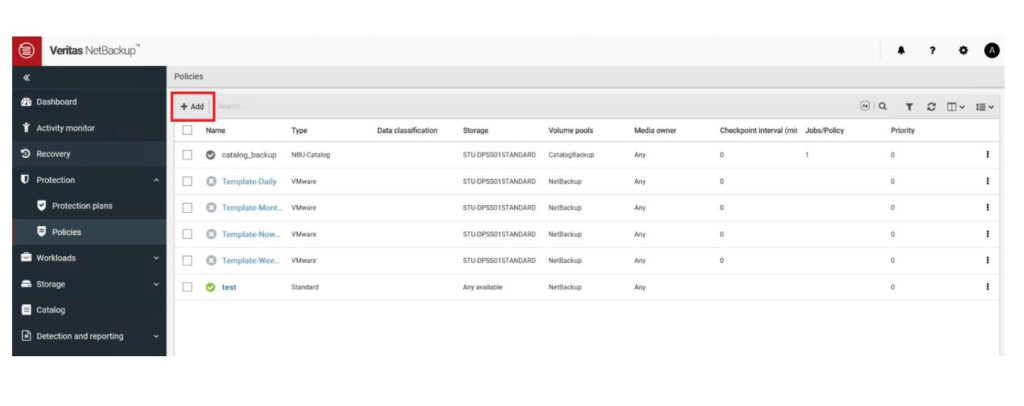This screenshot has width=1024, height=406.
Task: Open user profile avatar A
Action: pos(992,50)
